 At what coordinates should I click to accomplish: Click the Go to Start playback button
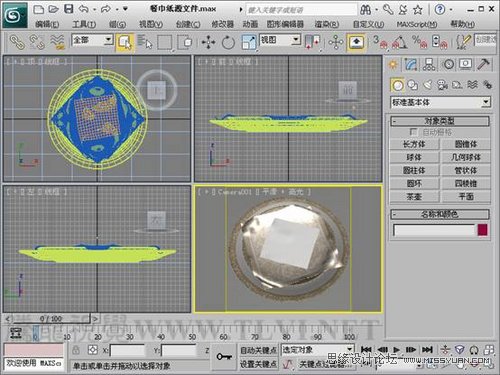[366, 349]
